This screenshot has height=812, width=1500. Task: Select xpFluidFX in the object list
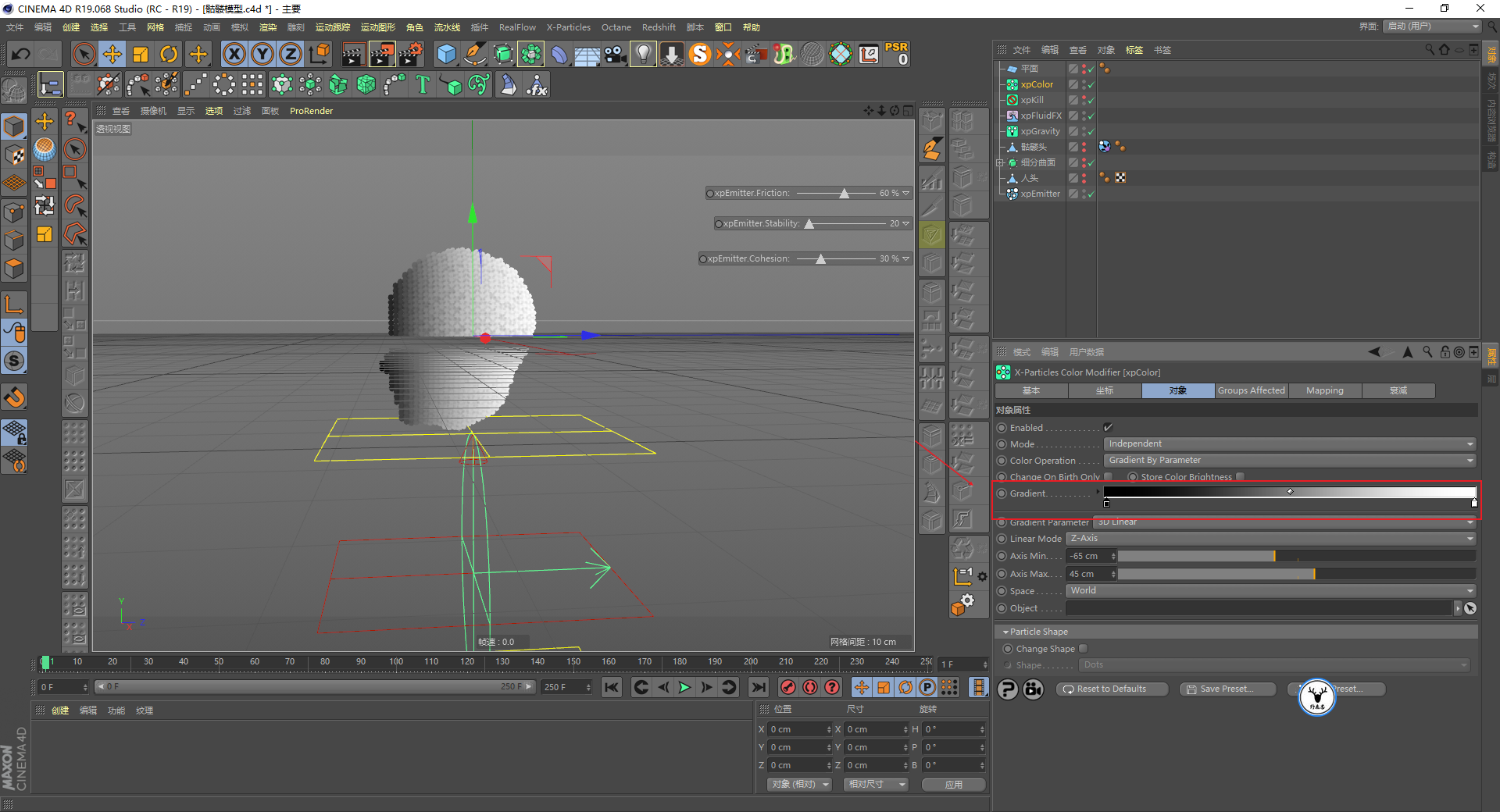pyautogui.click(x=1041, y=116)
